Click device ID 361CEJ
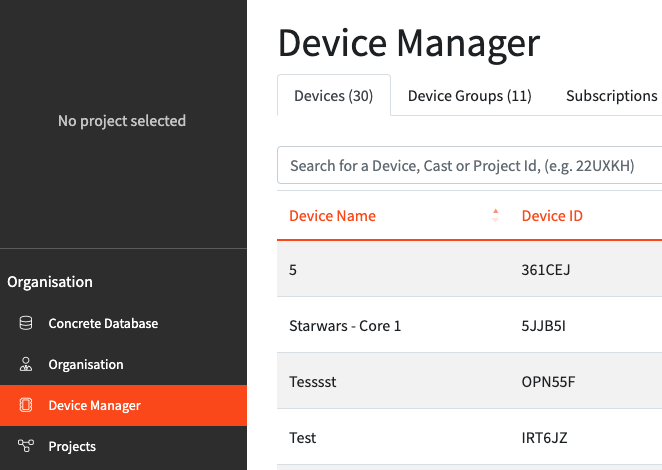662x470 pixels. click(x=546, y=270)
